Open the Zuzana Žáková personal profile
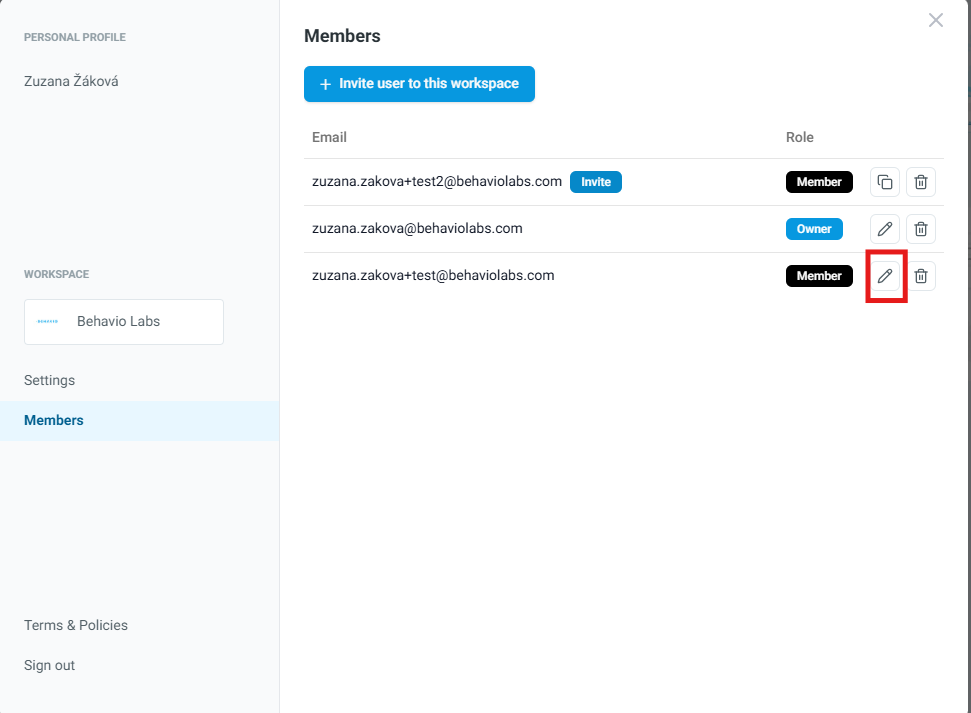 71,81
